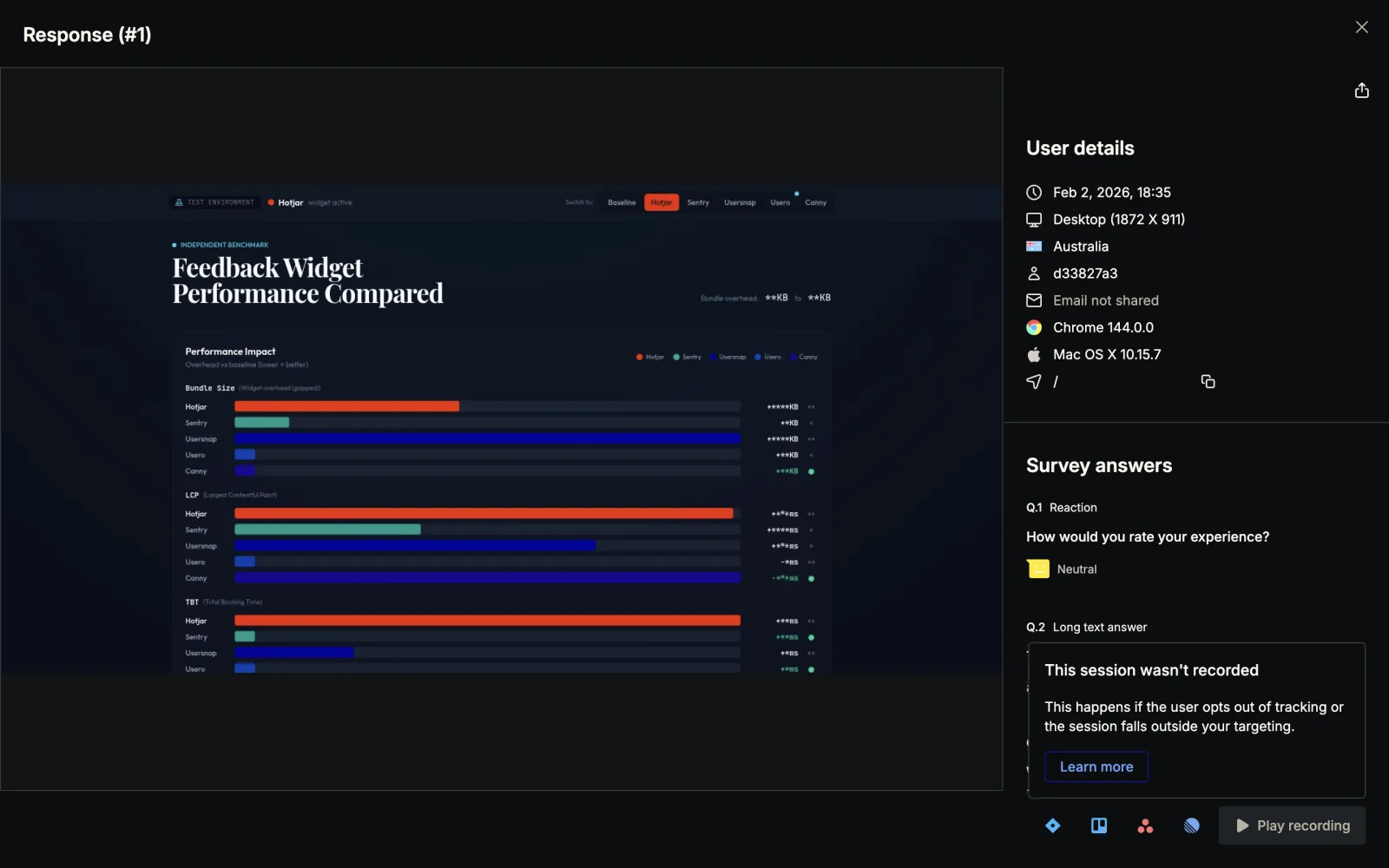Viewport: 1389px width, 868px height.
Task: Click the envelope email icon
Action: point(1034,300)
